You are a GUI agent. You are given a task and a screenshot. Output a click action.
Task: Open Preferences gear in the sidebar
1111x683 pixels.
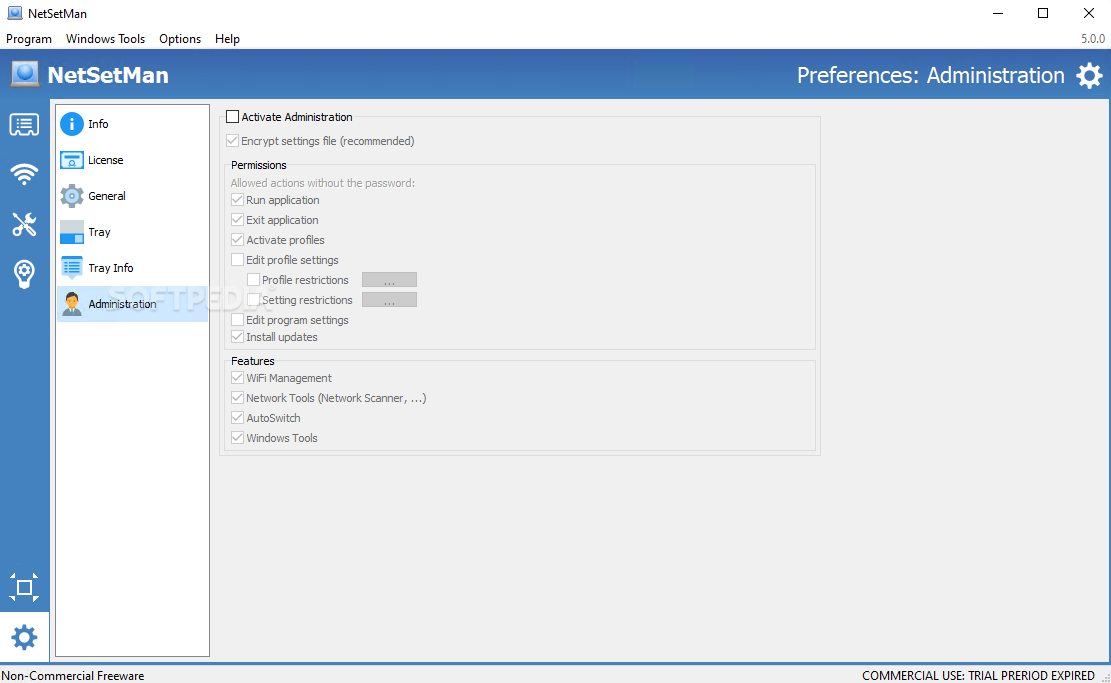(x=24, y=638)
